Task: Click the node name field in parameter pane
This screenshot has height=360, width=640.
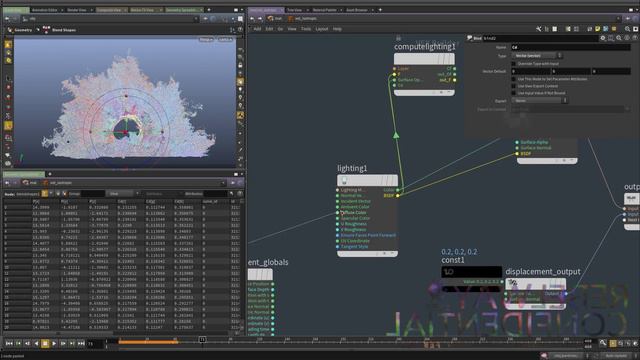Action: click(x=540, y=38)
